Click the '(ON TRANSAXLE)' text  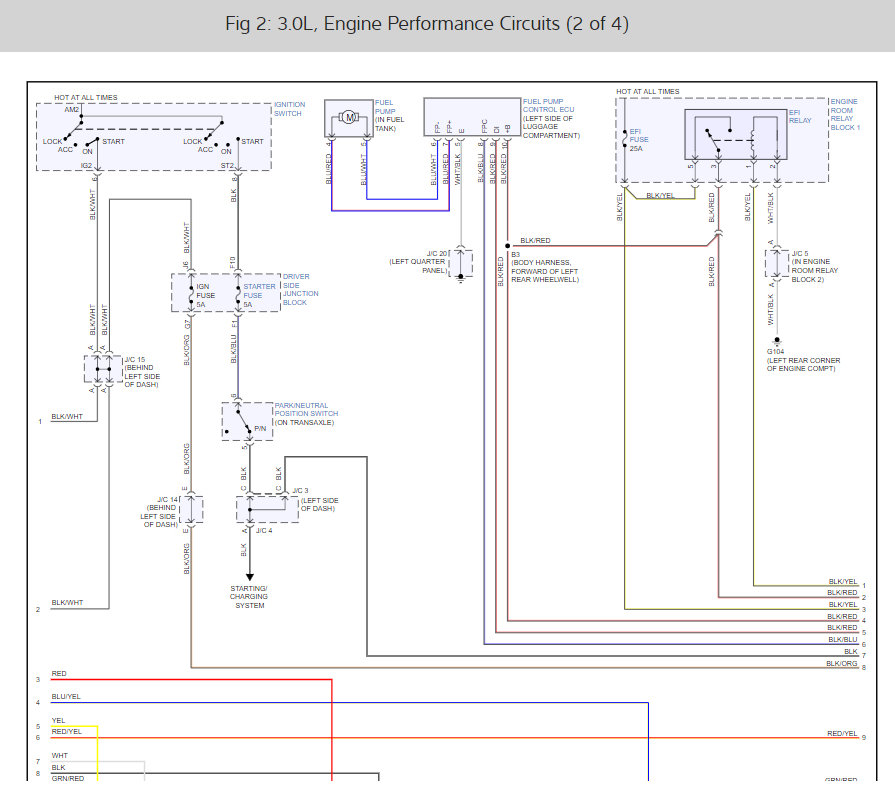tap(304, 422)
